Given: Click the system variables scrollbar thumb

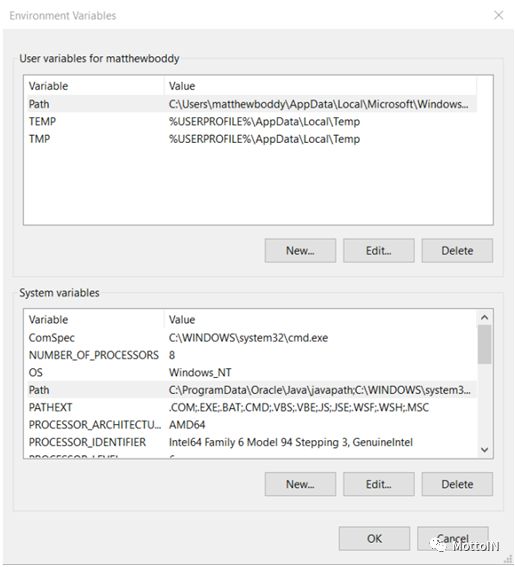Looking at the screenshot, I should pos(485,344).
